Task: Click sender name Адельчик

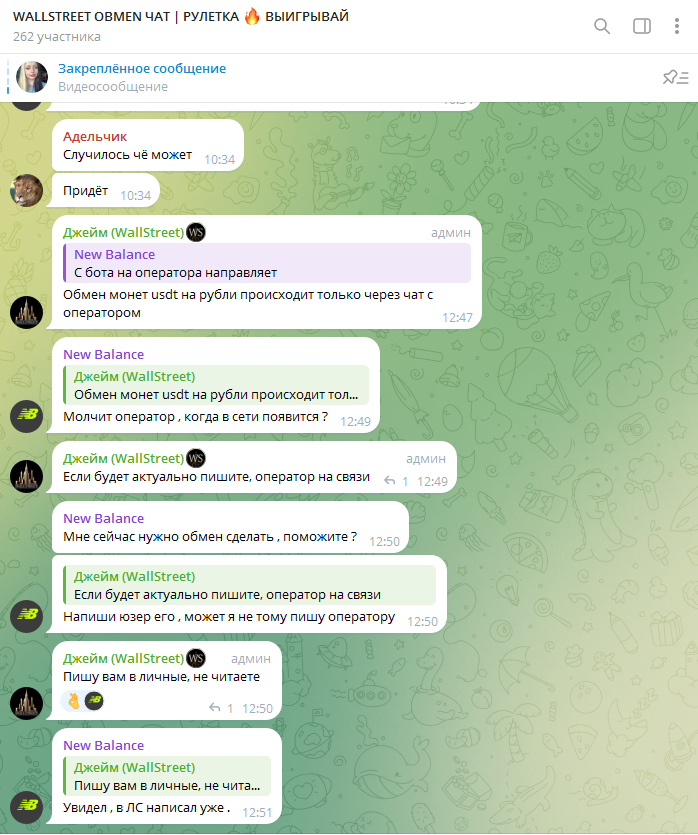Action: tap(95, 137)
